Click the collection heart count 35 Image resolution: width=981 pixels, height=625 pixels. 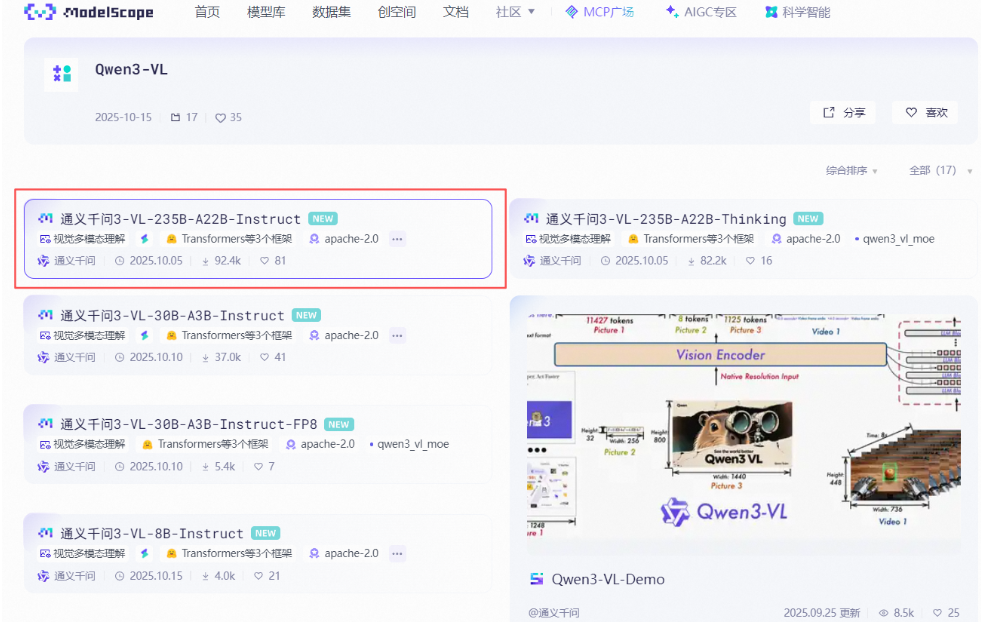coord(228,117)
